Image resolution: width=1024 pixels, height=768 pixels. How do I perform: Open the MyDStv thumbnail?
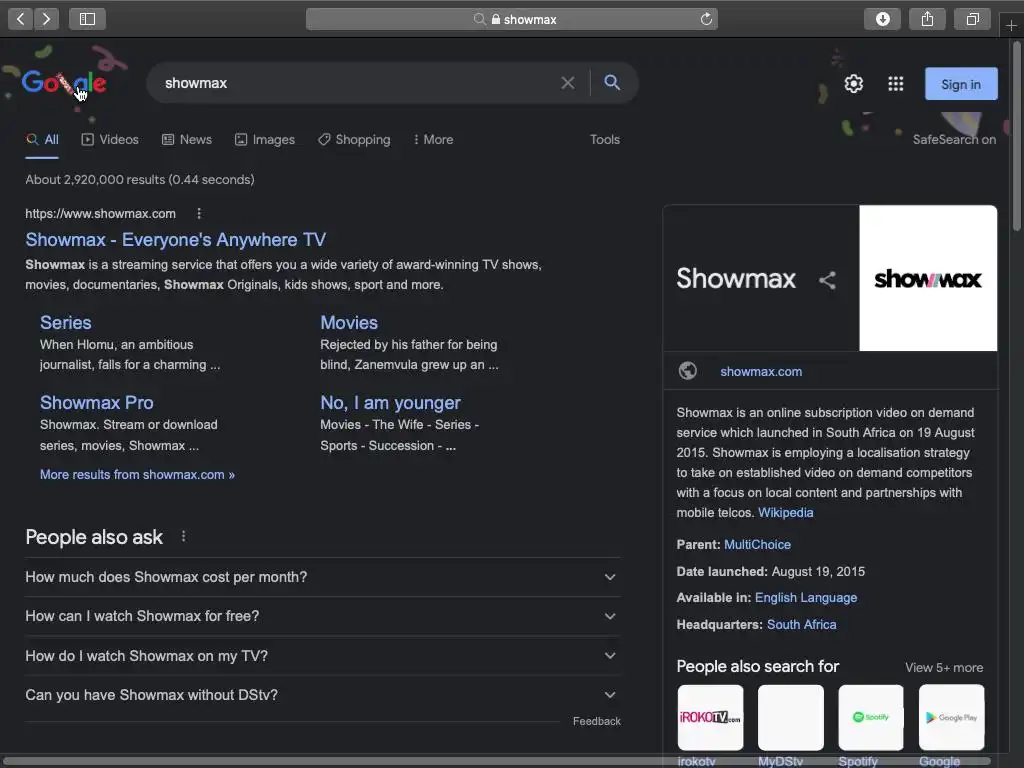[x=790, y=717]
